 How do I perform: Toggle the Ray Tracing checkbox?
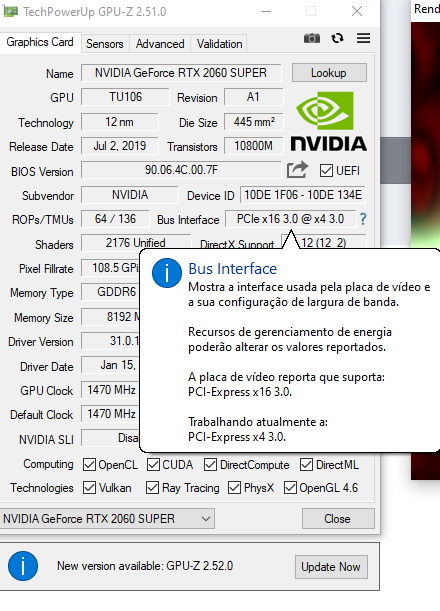(x=152, y=487)
